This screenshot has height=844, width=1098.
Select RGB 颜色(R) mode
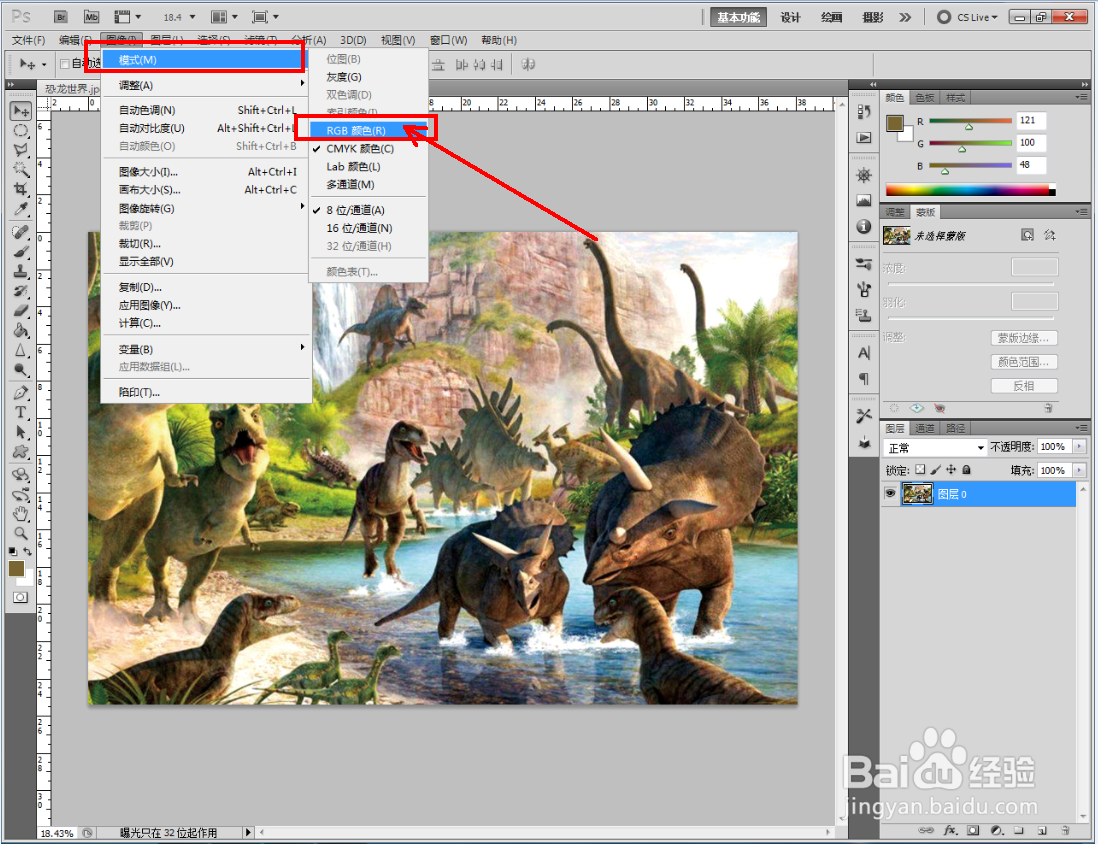pyautogui.click(x=368, y=130)
